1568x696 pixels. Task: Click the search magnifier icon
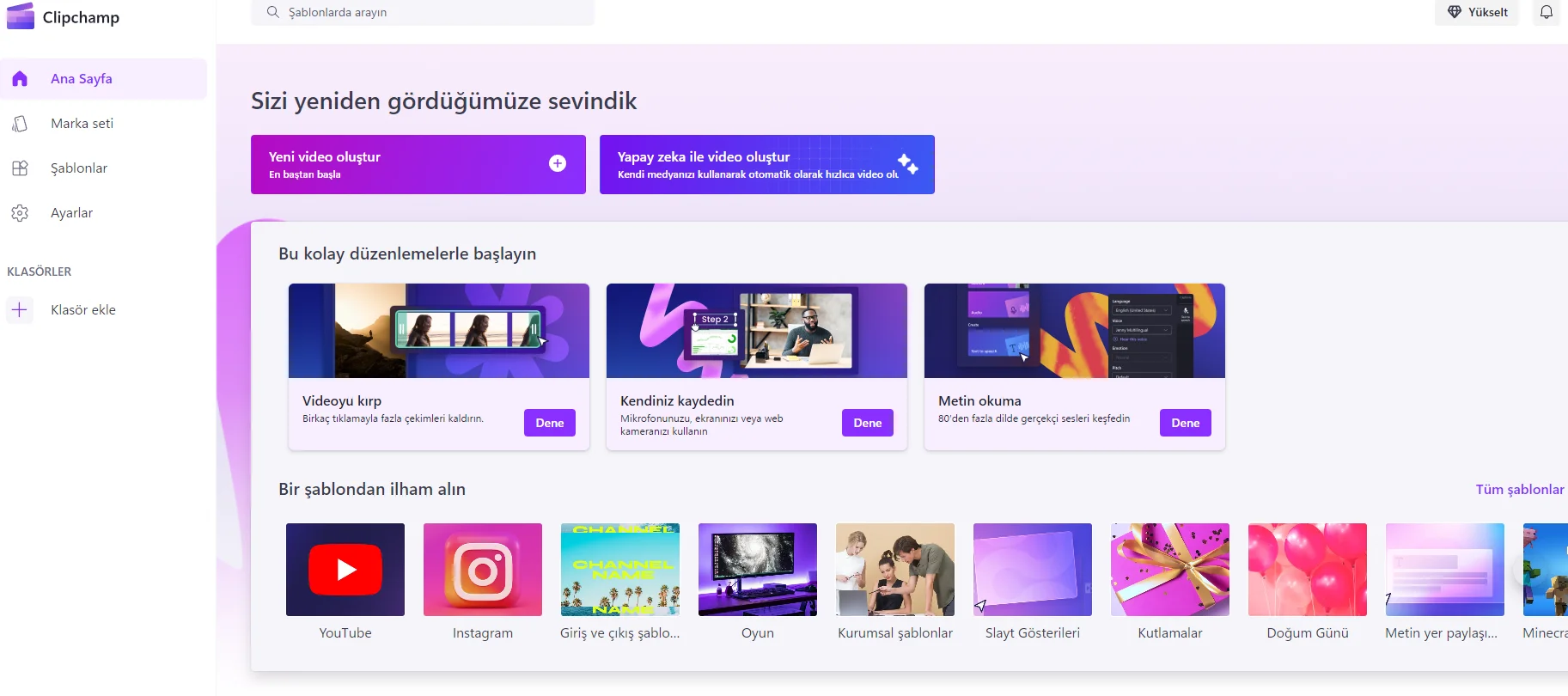click(x=273, y=12)
